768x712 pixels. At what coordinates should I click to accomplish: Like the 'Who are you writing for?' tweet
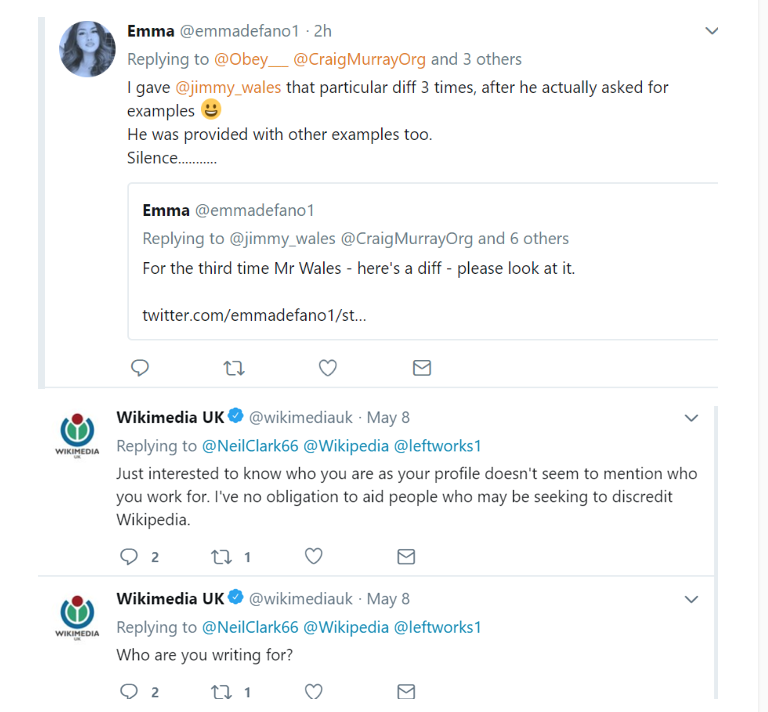[313, 691]
